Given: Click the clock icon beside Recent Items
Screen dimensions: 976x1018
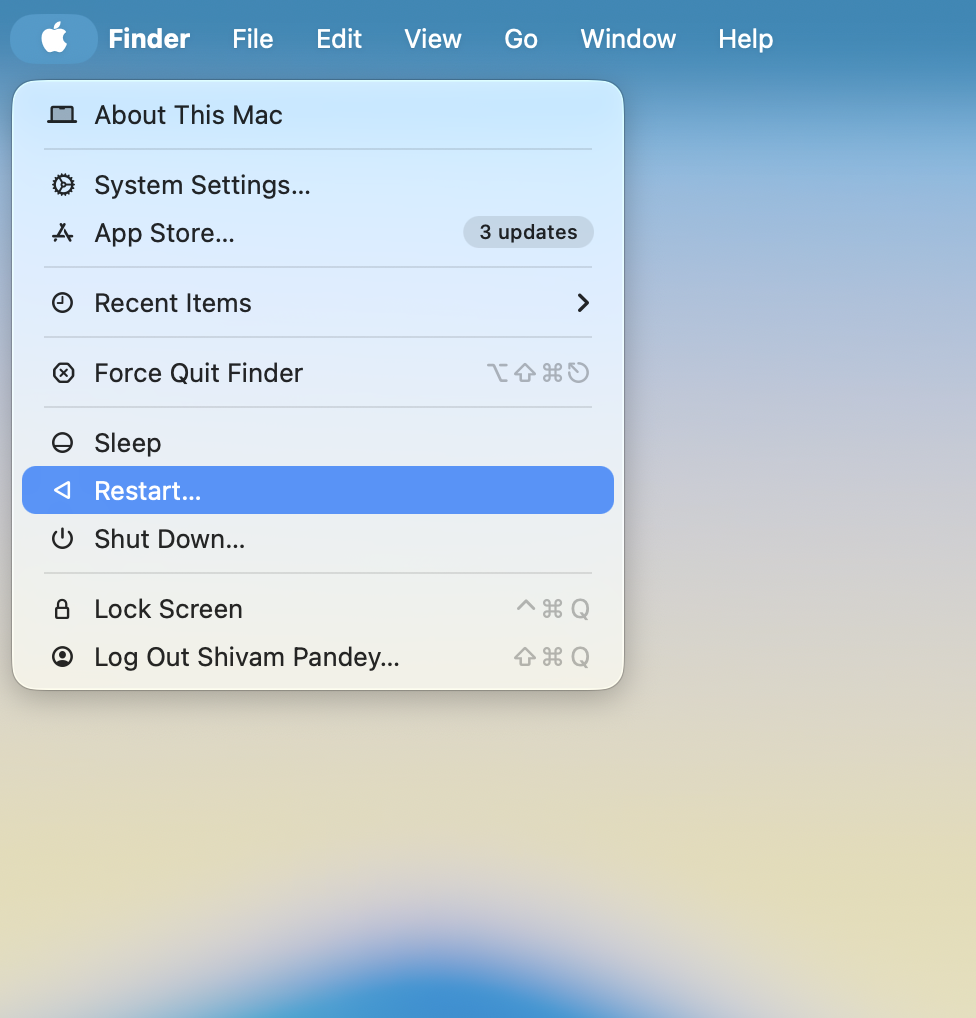Looking at the screenshot, I should point(63,303).
